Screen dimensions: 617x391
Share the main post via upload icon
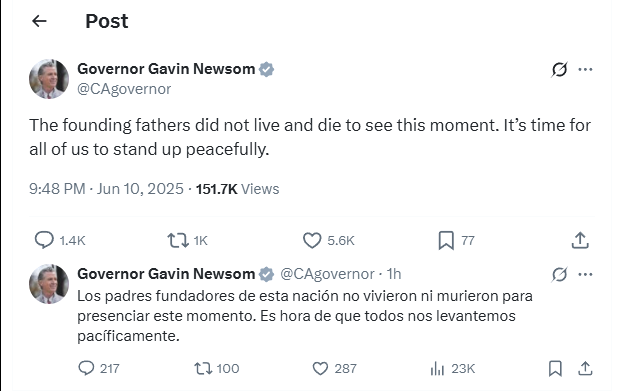click(x=580, y=240)
